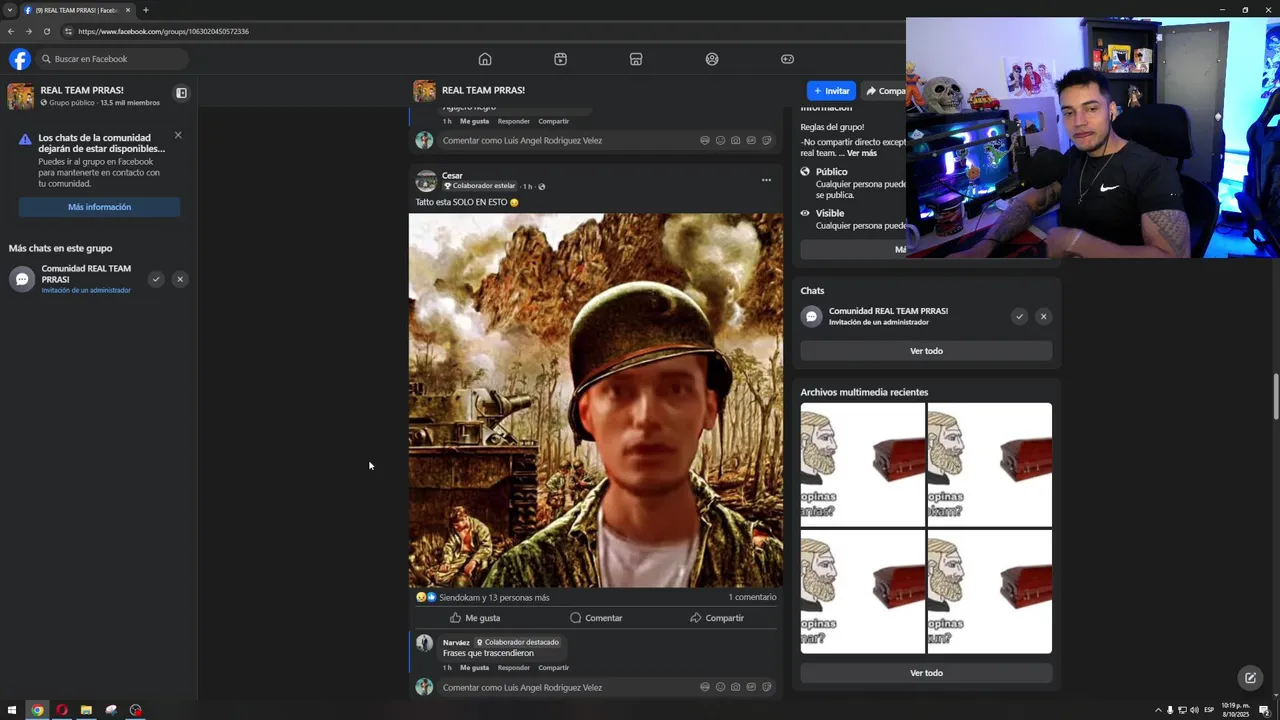1280x720 pixels.
Task: Click the page vertical scrollbar thumb
Action: pyautogui.click(x=1275, y=396)
